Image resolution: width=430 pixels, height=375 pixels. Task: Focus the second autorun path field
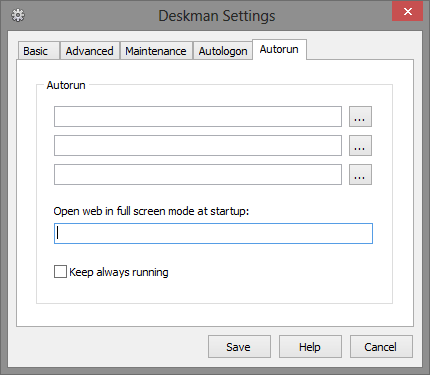click(x=198, y=145)
